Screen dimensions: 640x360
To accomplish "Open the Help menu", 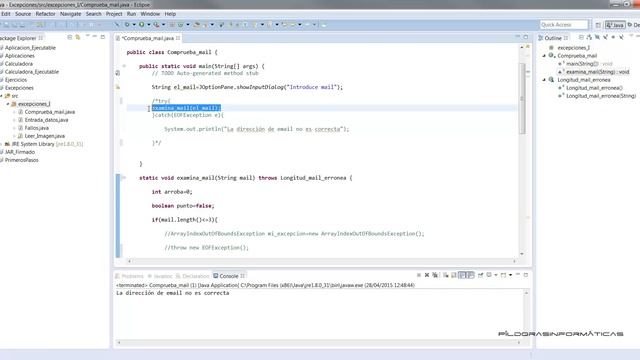I will pyautogui.click(x=170, y=14).
